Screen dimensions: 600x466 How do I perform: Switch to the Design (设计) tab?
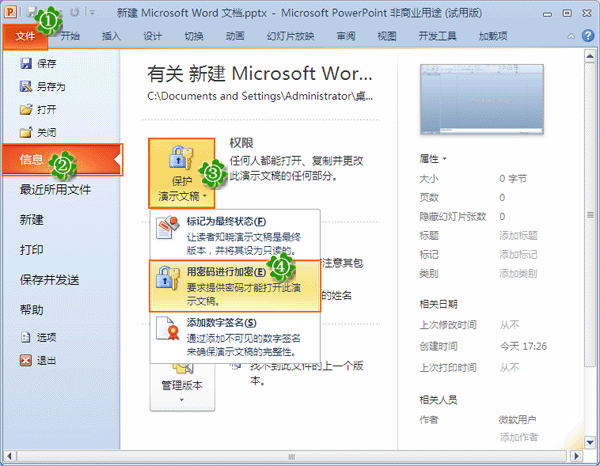coord(153,36)
